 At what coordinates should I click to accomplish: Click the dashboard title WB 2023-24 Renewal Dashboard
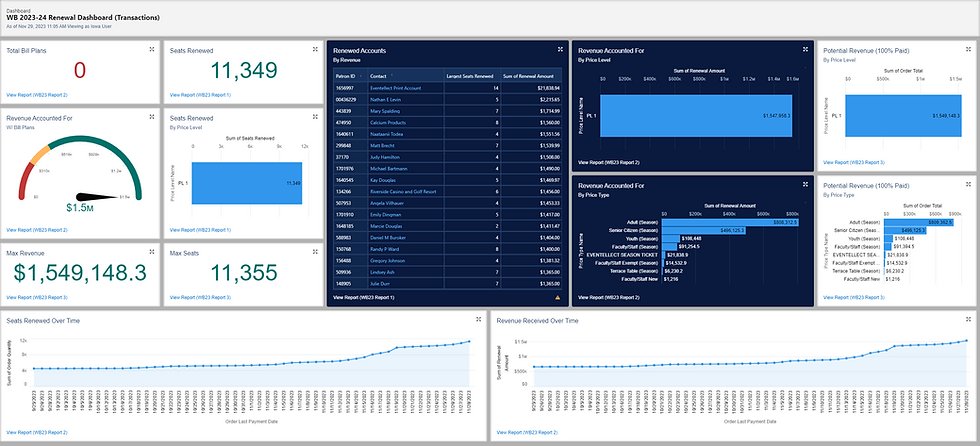tap(82, 17)
